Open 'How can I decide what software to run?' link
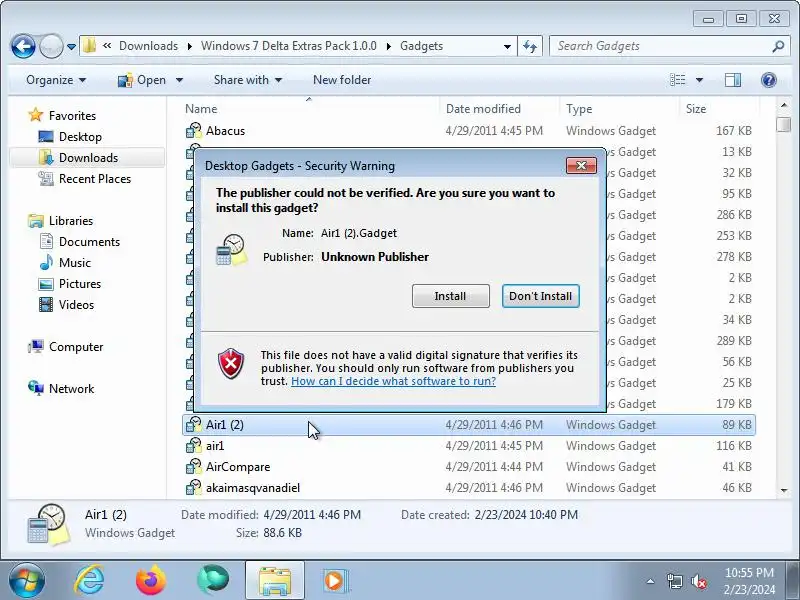This screenshot has height=600, width=800. [x=393, y=381]
